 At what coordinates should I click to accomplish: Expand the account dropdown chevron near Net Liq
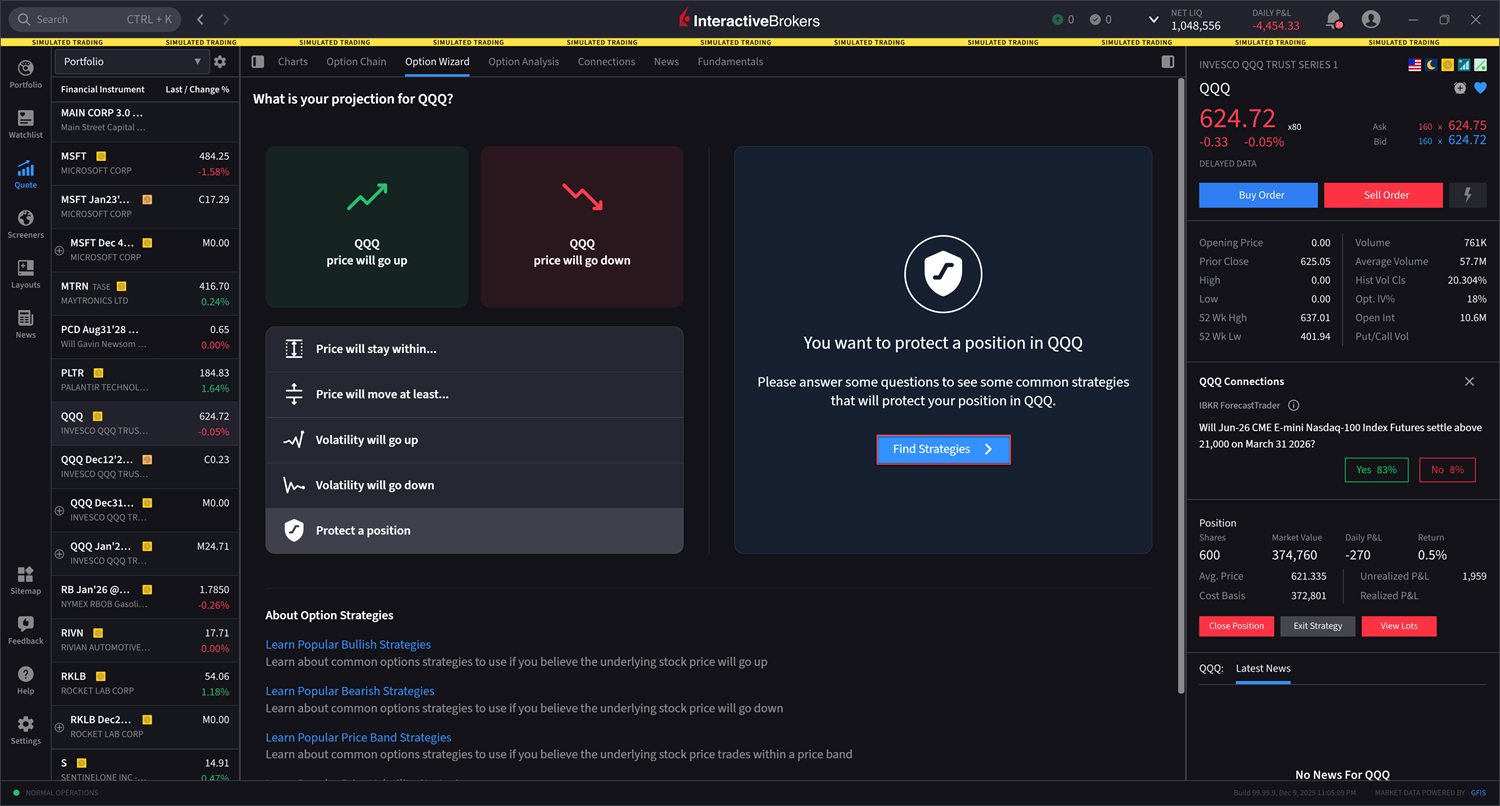point(1153,19)
